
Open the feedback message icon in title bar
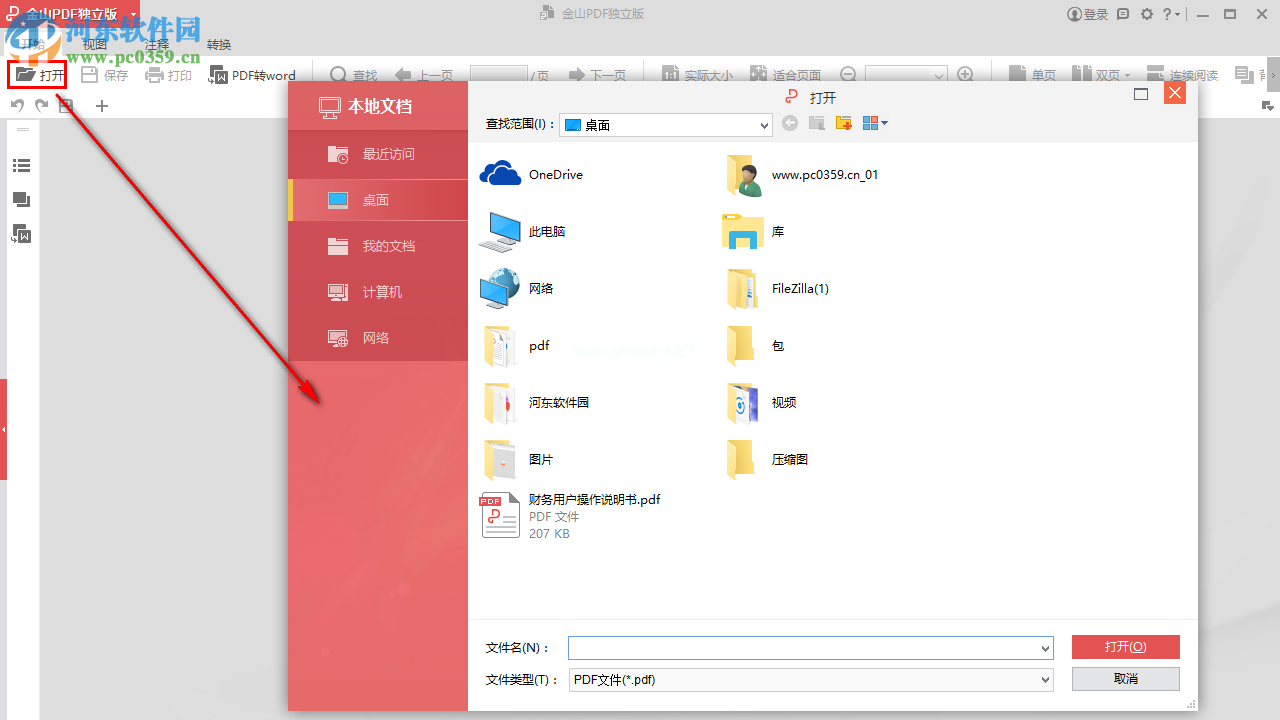coord(1123,14)
